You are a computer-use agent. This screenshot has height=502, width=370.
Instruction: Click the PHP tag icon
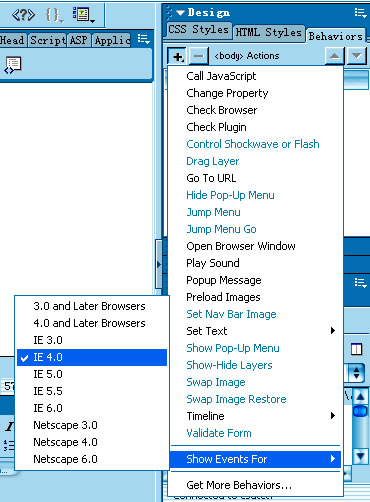click(x=23, y=15)
